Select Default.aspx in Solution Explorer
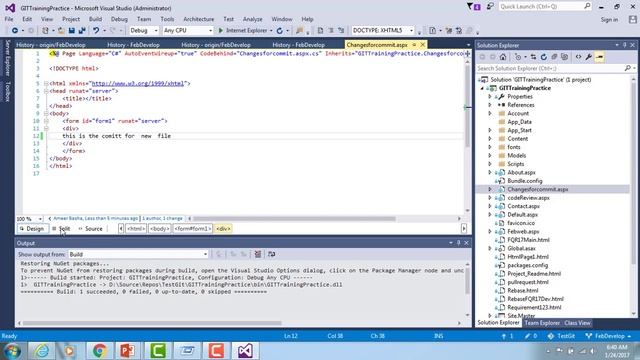The width and height of the screenshot is (640, 360). (522, 215)
